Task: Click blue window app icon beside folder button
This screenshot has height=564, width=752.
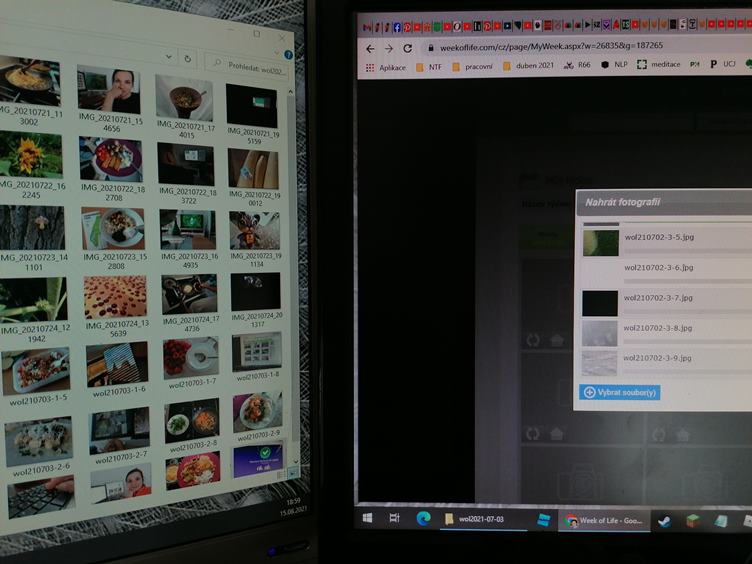Action: (543, 520)
